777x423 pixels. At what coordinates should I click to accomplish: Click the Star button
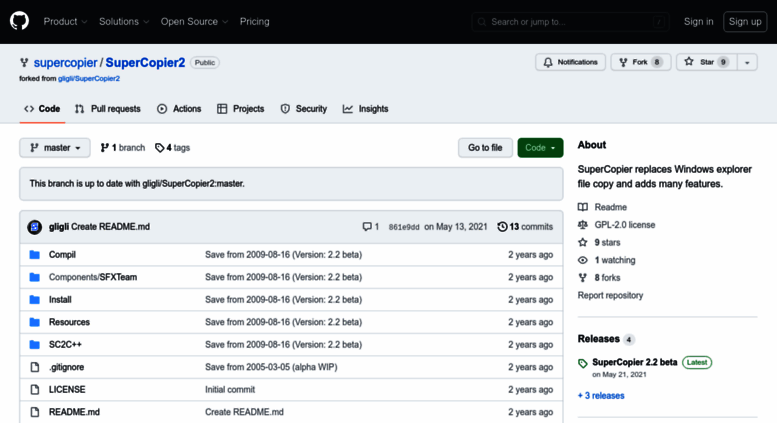tap(707, 62)
